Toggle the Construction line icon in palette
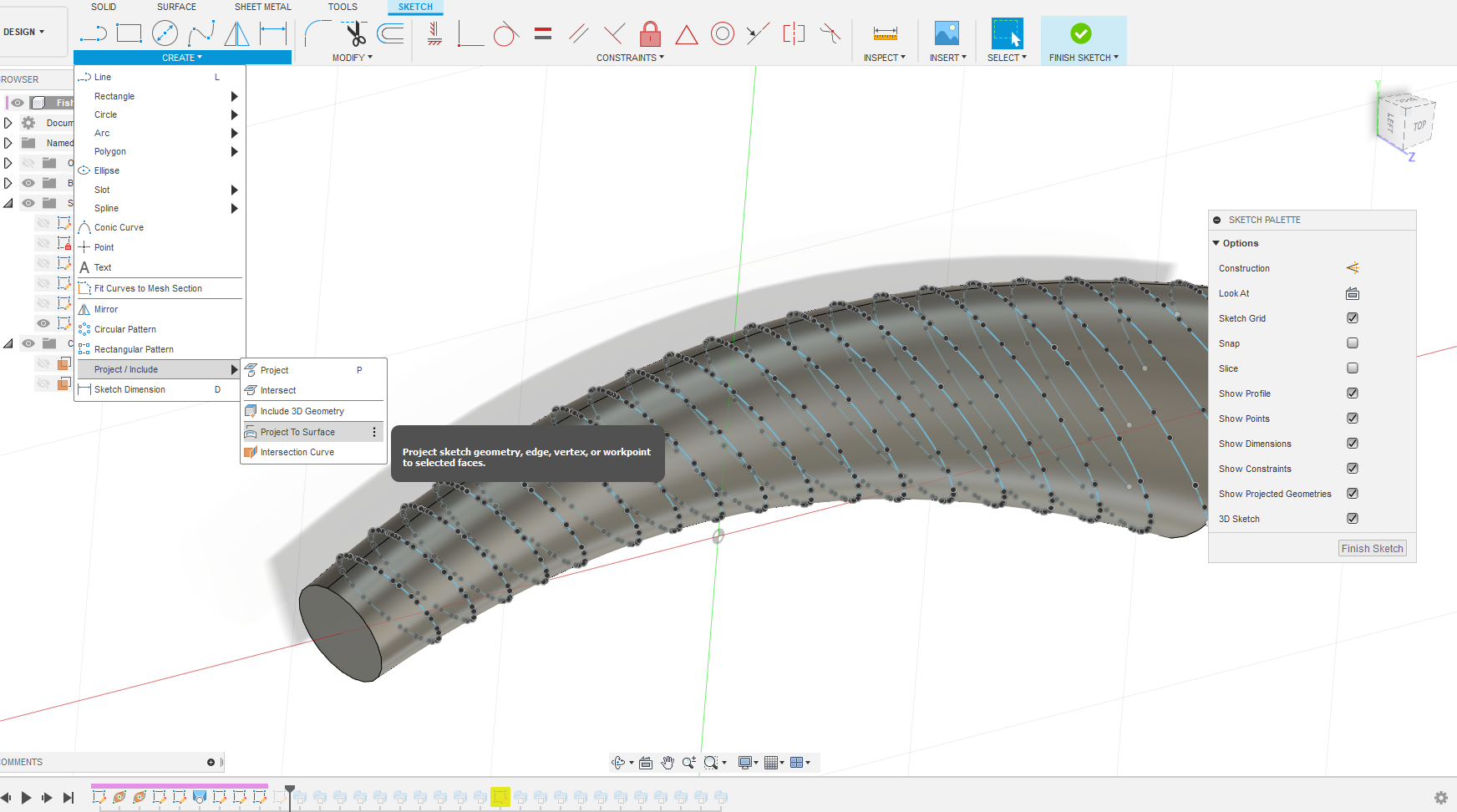1457x812 pixels. pos(1353,268)
